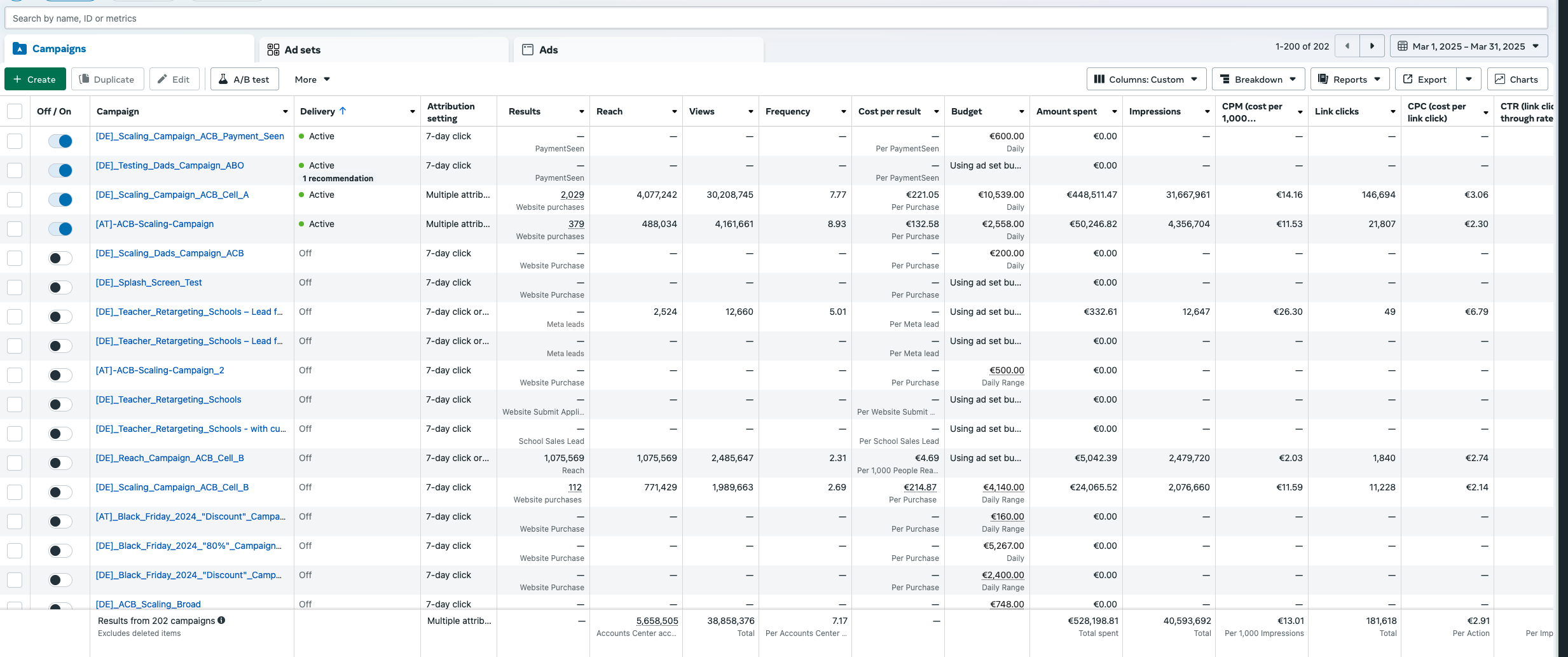Click the green Create button
Image resolution: width=1568 pixels, height=657 pixels.
pos(35,80)
